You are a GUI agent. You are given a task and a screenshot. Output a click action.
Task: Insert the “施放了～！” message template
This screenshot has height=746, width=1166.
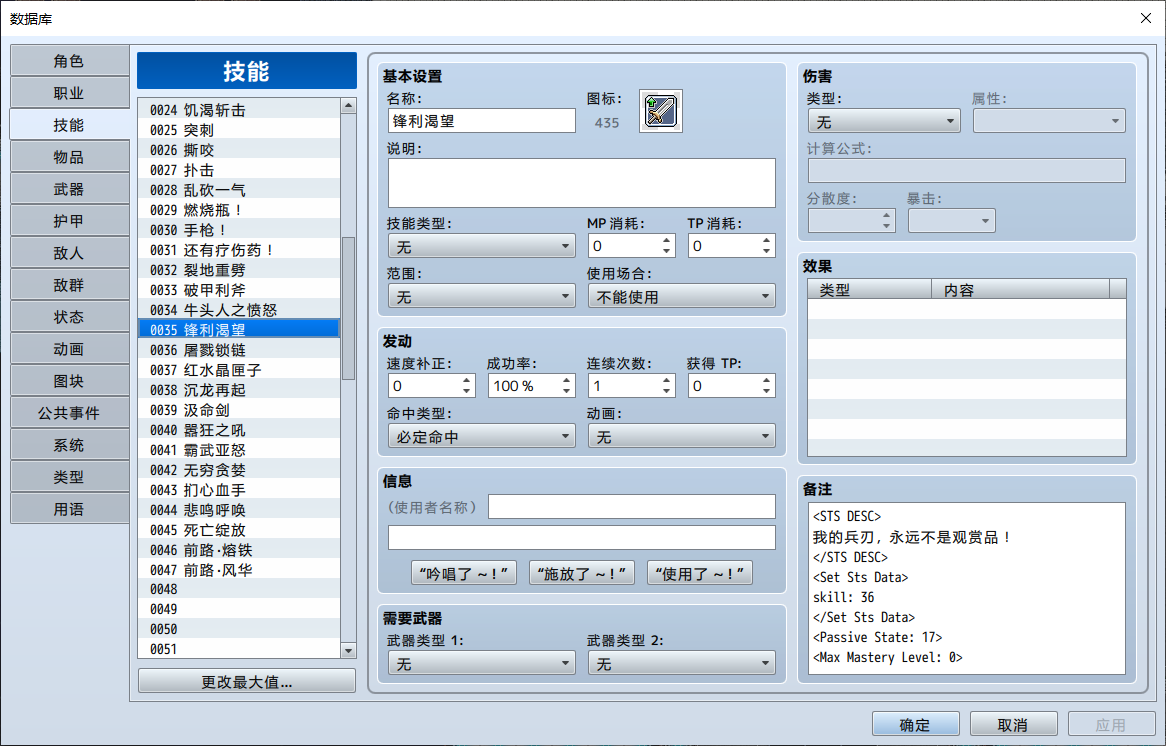582,573
